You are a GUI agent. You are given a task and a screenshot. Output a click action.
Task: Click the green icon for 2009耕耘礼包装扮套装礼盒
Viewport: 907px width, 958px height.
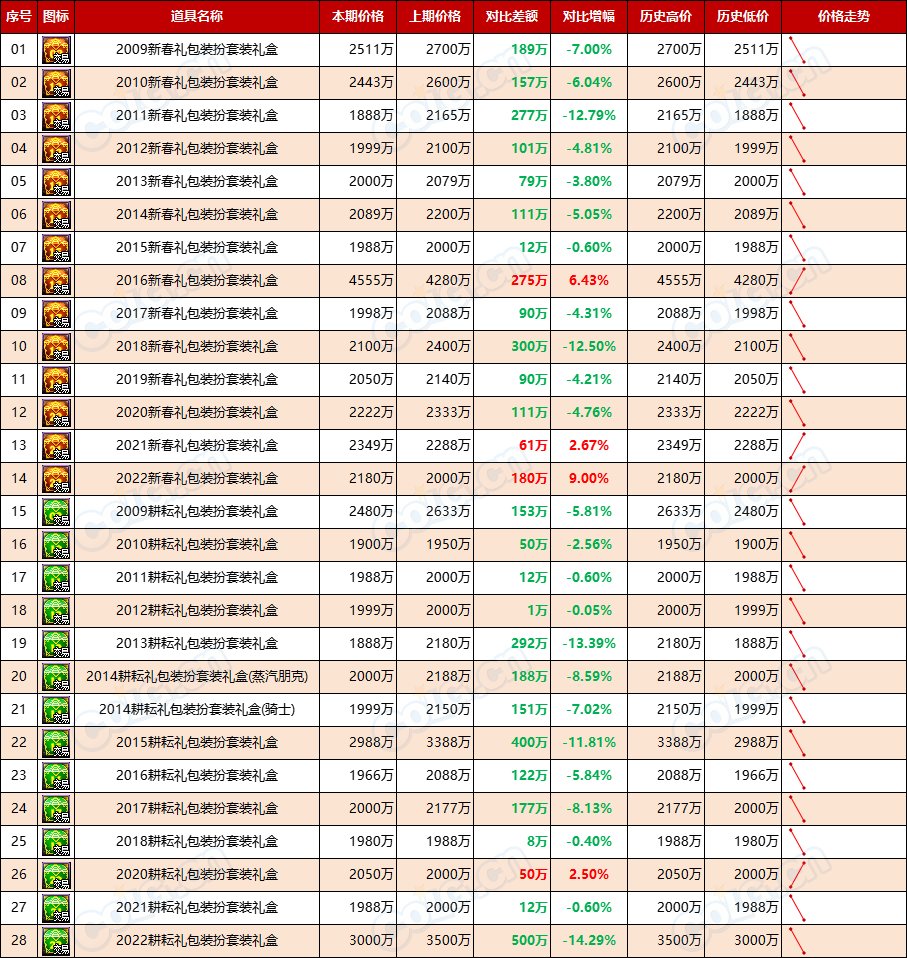tap(56, 512)
